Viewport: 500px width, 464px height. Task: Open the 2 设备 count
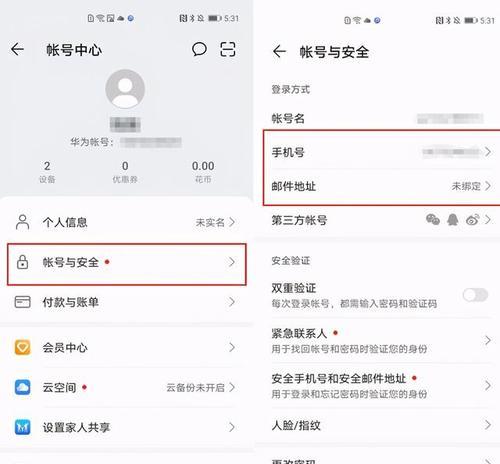tap(47, 172)
